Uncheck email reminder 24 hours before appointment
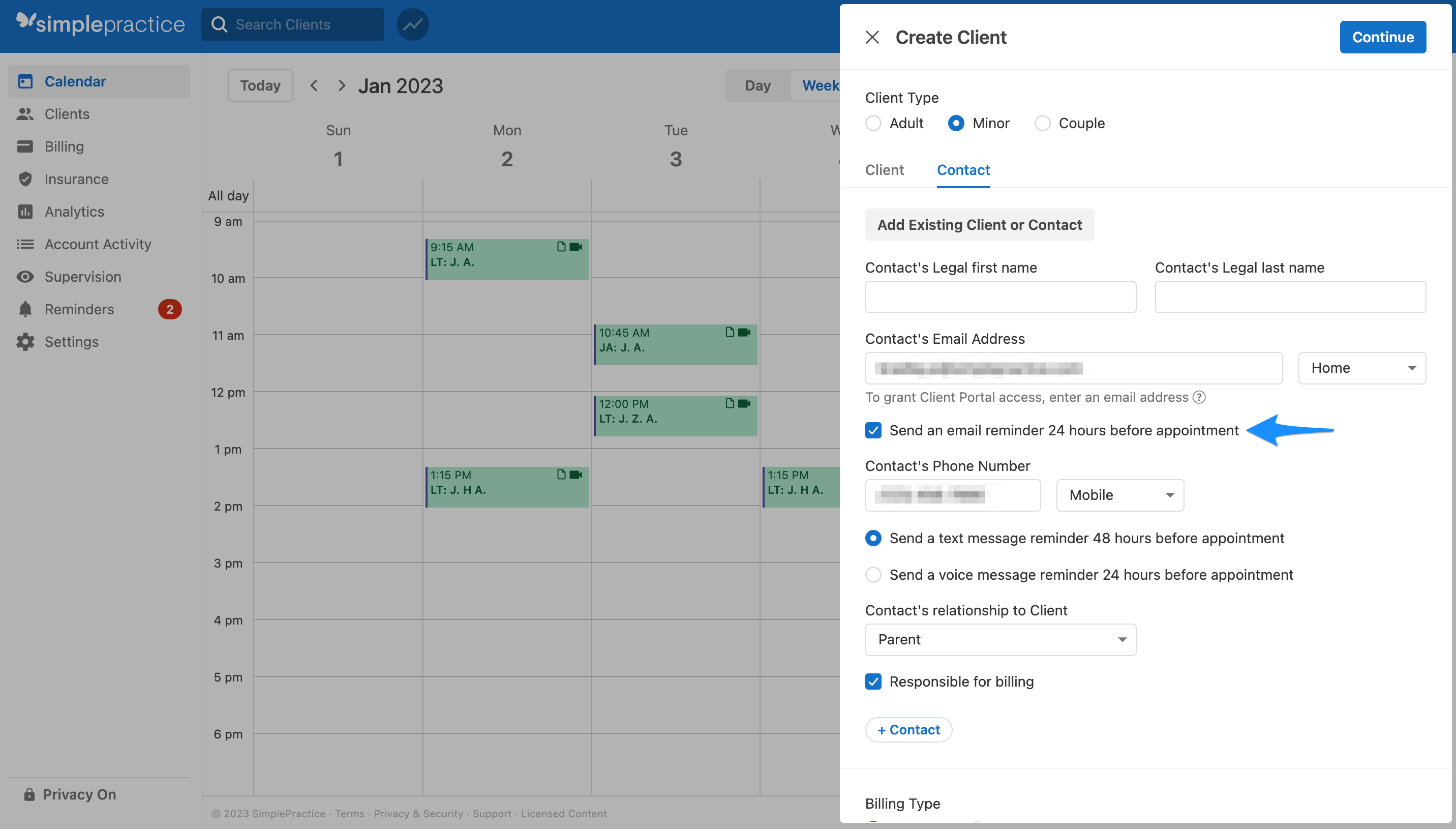This screenshot has width=1456, height=829. (873, 430)
